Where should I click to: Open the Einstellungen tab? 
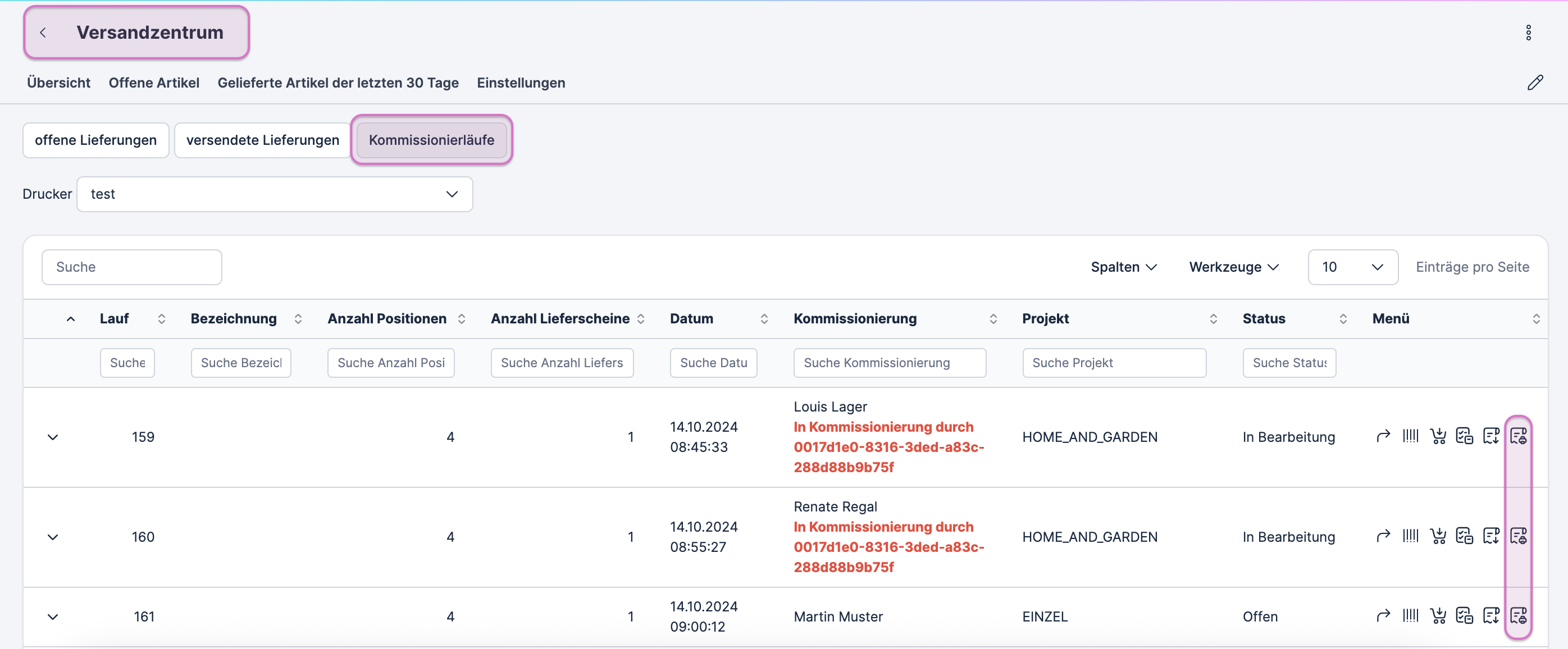[521, 83]
